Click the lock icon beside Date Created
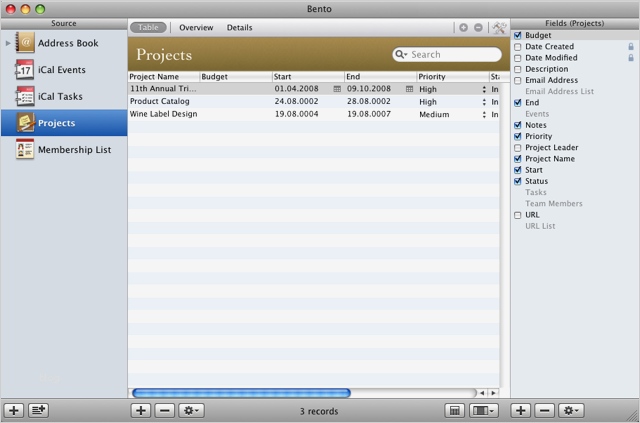 [631, 47]
